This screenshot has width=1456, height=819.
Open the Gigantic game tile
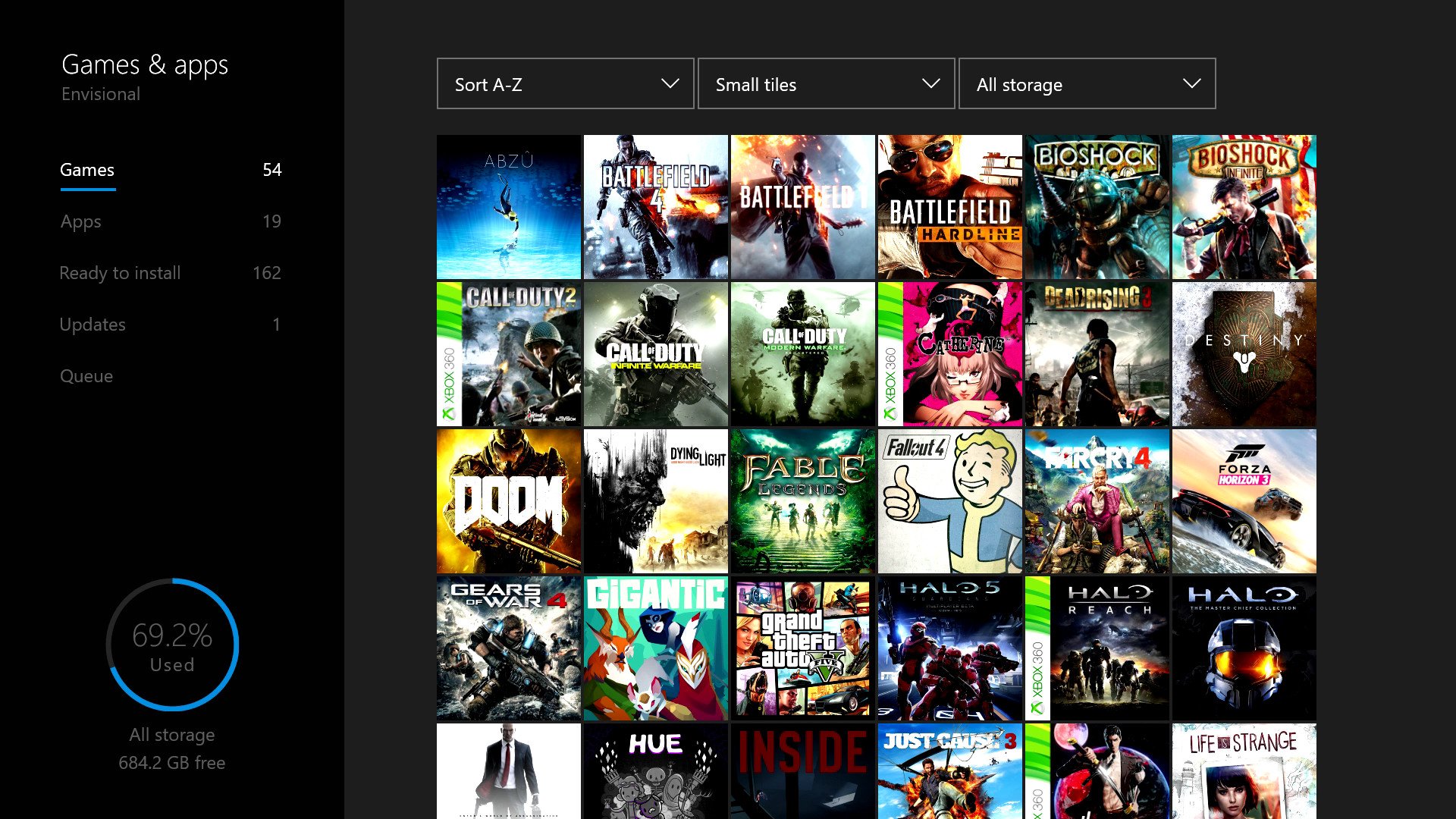[655, 648]
